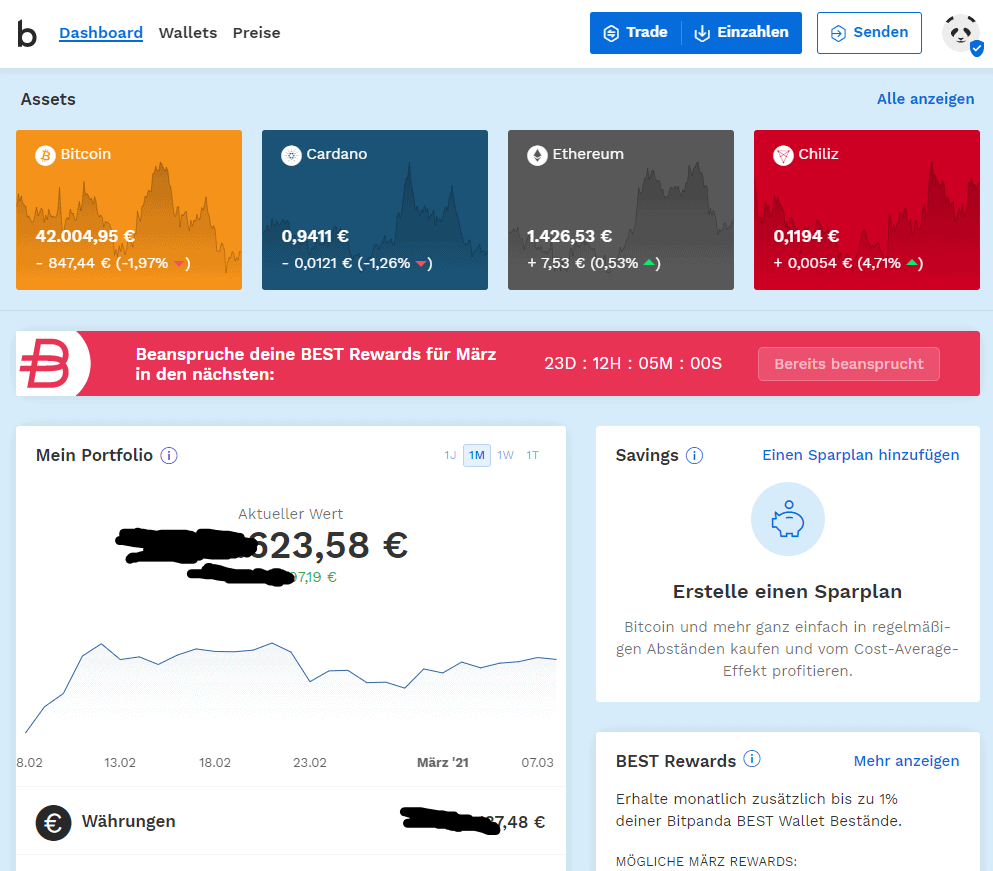The height and width of the screenshot is (871, 993).
Task: Open the Cardano asset card
Action: [x=375, y=210]
